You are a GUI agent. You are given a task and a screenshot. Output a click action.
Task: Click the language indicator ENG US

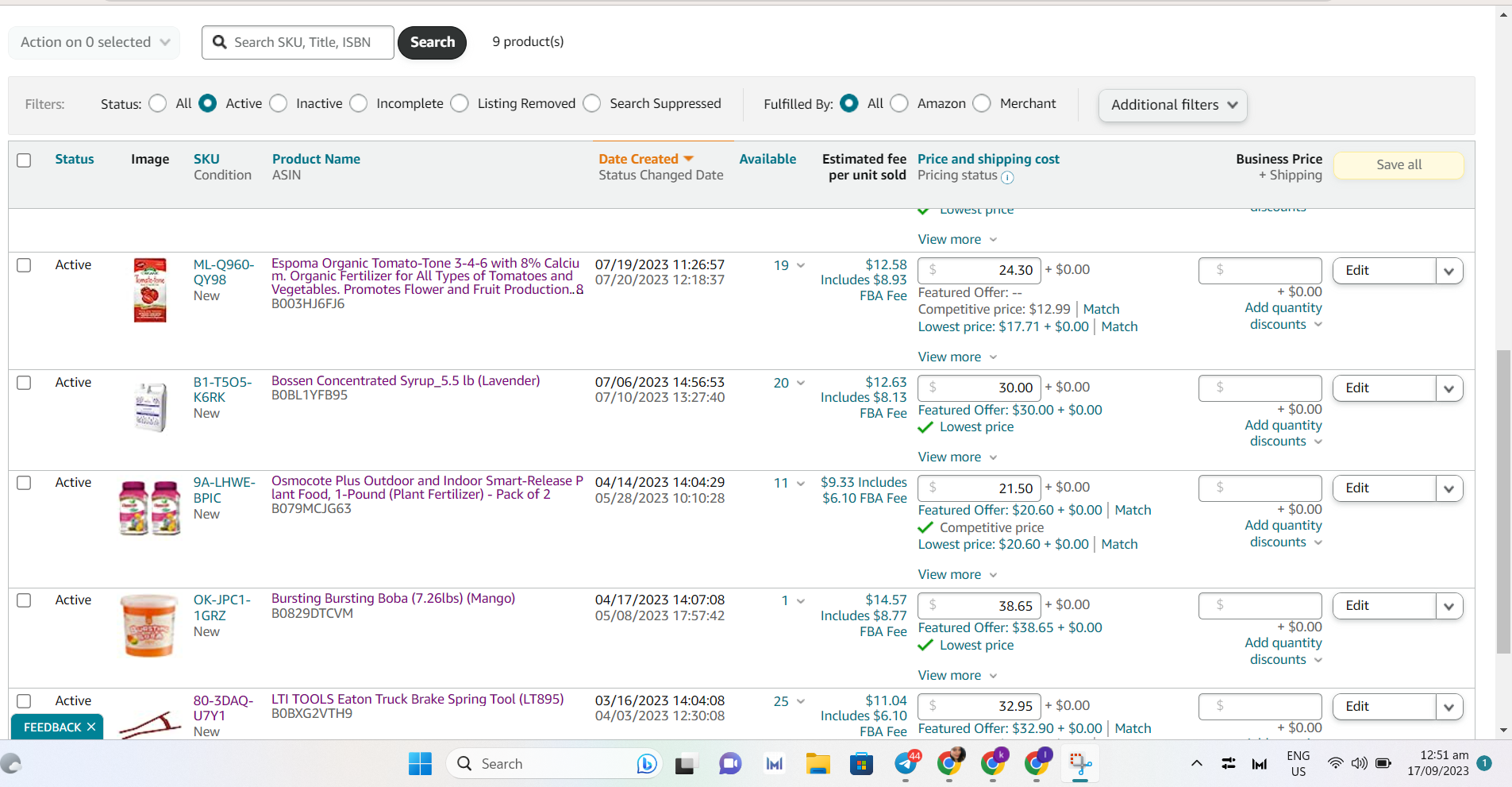[x=1298, y=763]
